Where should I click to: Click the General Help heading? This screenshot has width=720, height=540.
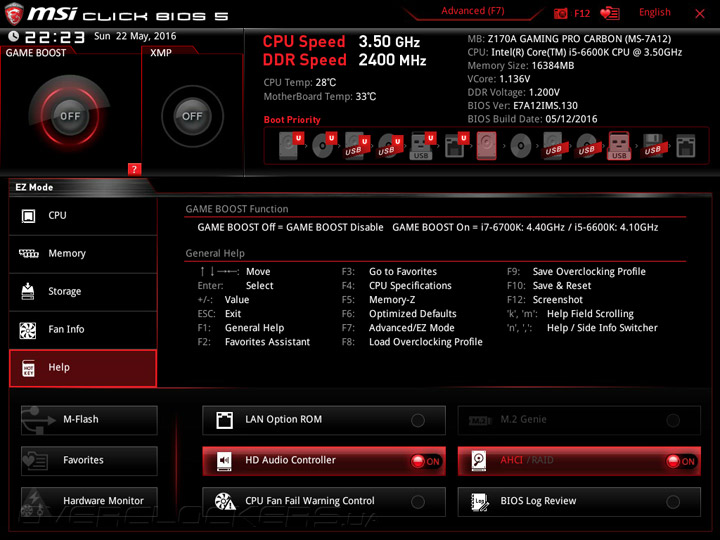215,253
